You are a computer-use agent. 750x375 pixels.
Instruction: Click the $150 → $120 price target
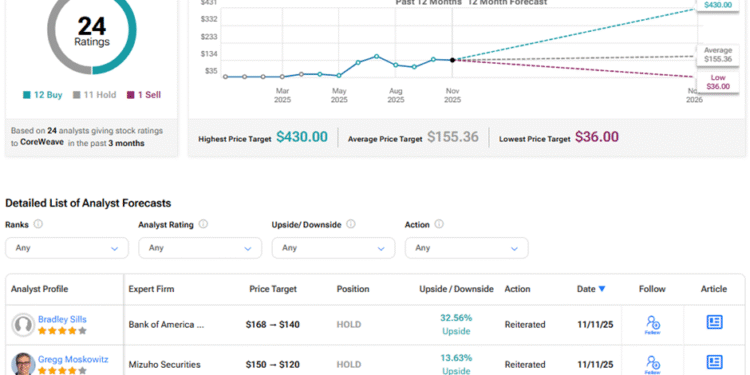pyautogui.click(x=273, y=364)
